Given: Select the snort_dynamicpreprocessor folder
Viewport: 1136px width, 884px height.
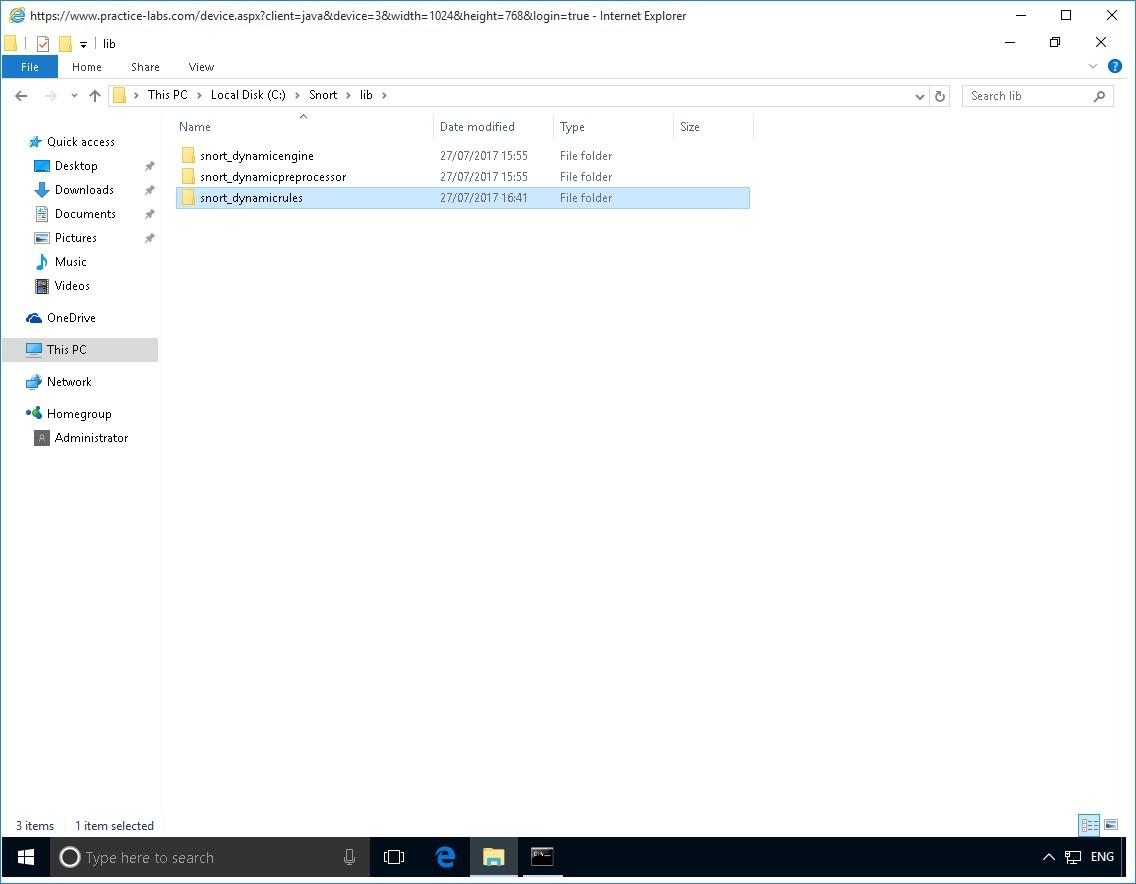Looking at the screenshot, I should tap(272, 177).
